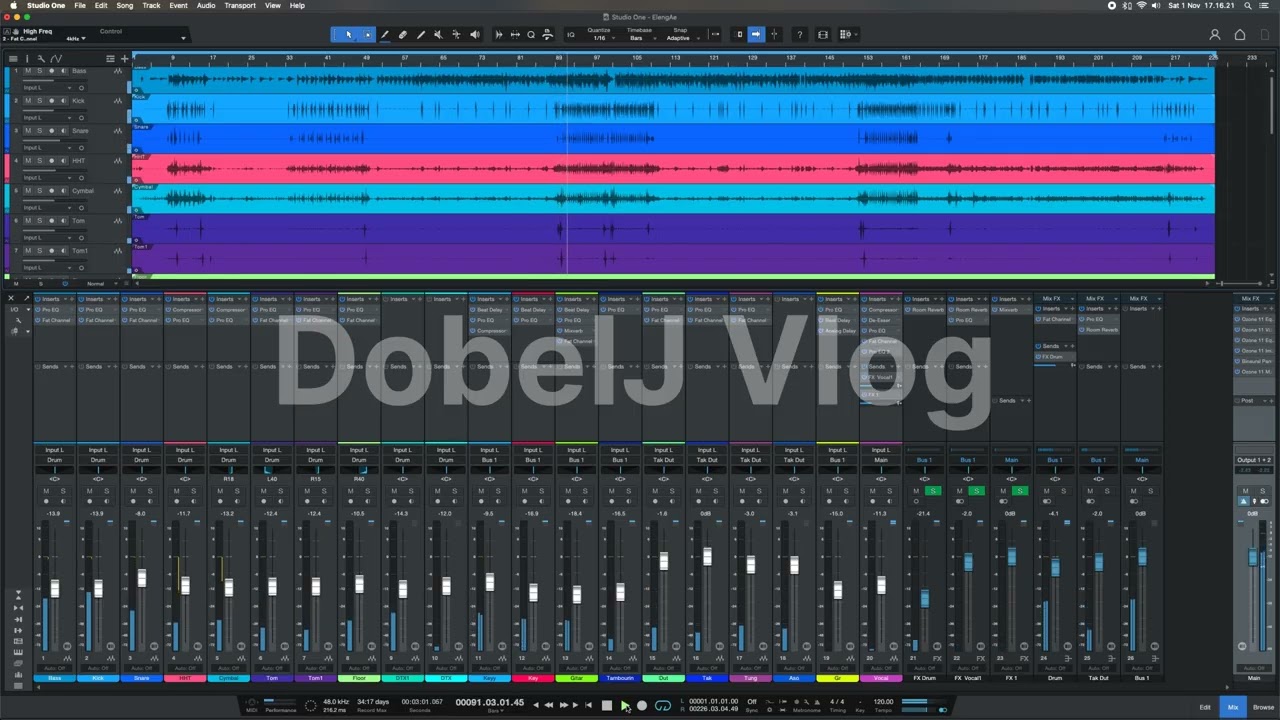
Task: Adjust the Dut channel volume fader
Action: pos(663,563)
